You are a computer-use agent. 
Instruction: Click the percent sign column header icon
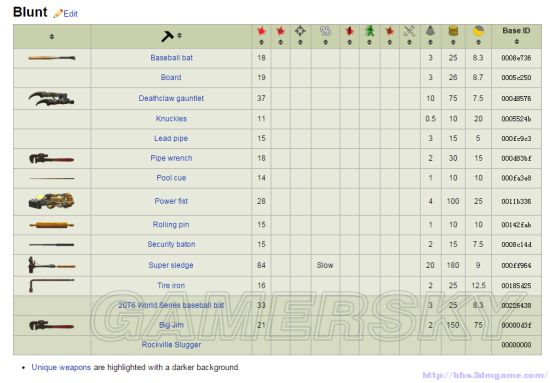click(x=325, y=31)
